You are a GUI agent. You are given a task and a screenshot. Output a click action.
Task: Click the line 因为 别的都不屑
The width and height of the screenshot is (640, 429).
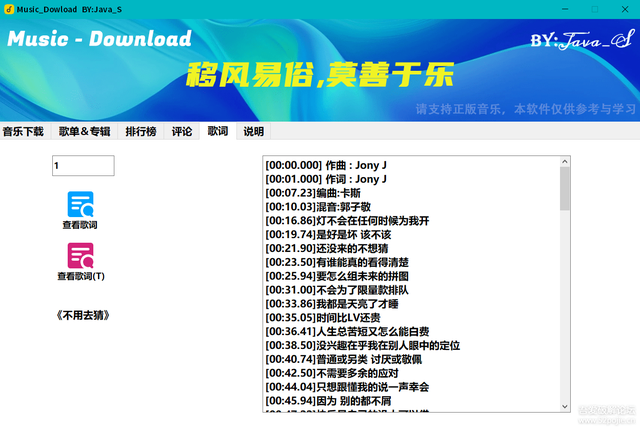(x=328, y=401)
